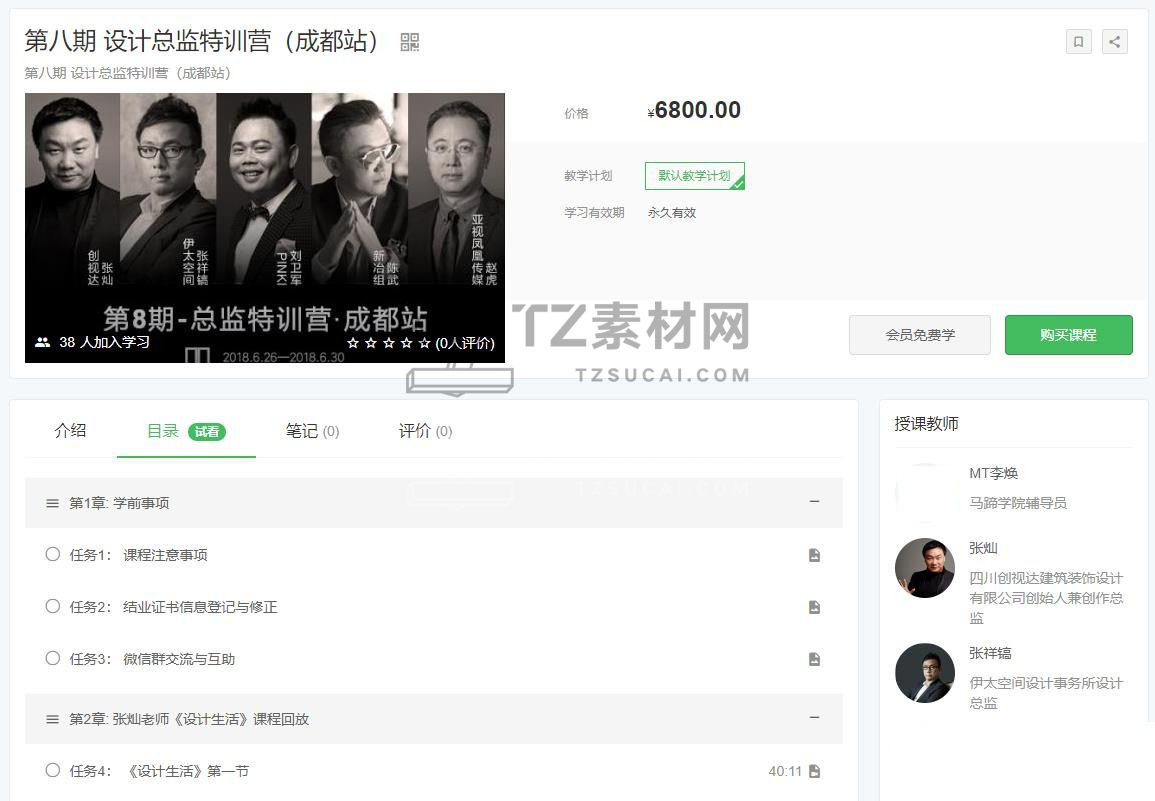1155x801 pixels.
Task: Open document icon for 《设计生活》第一节 task
Action: pyautogui.click(x=814, y=771)
